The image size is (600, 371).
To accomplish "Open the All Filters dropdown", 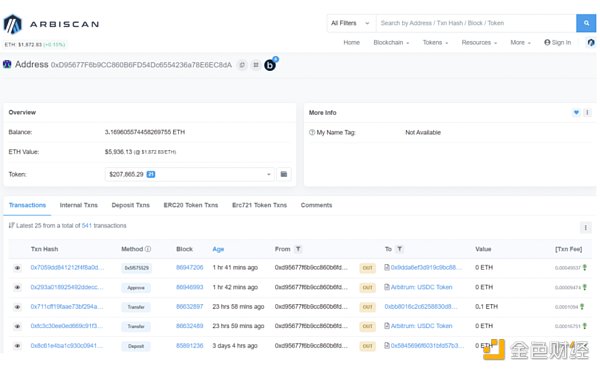I will [x=351, y=23].
